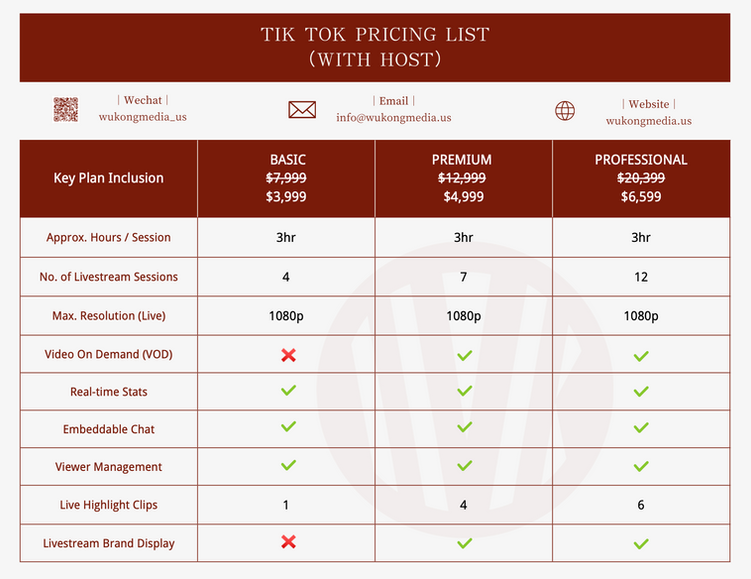751x579 pixels.
Task: Click the Max. Resolution (Live) row label
Action: pyautogui.click(x=108, y=316)
